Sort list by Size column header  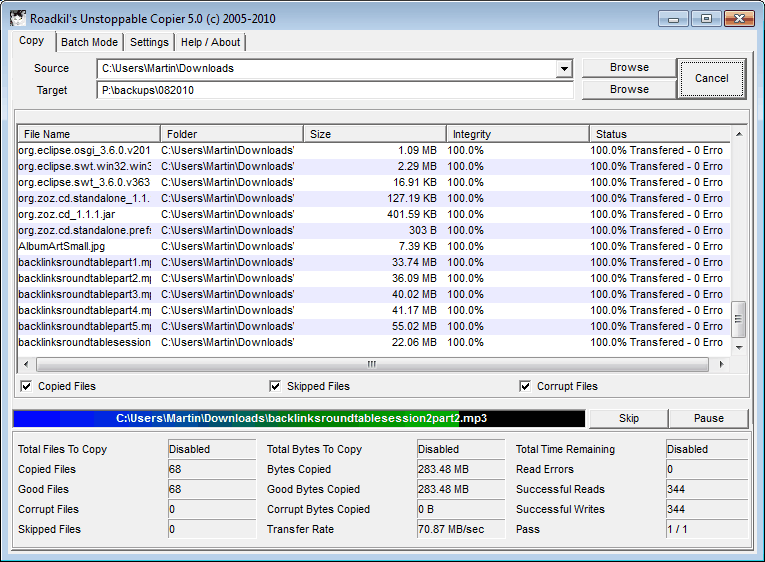375,134
